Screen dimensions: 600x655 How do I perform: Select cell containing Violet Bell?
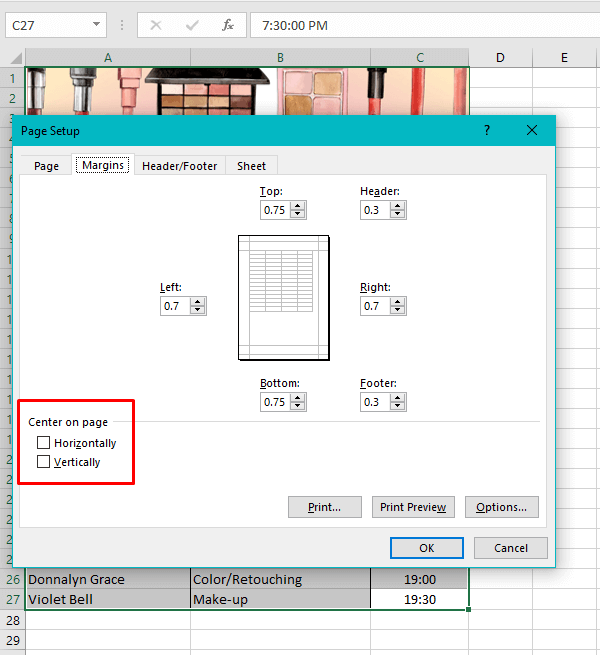(x=107, y=600)
